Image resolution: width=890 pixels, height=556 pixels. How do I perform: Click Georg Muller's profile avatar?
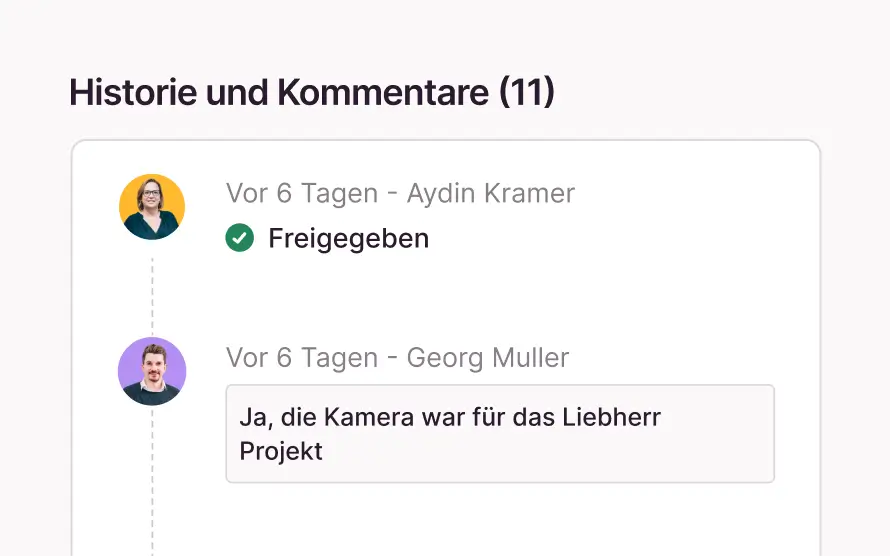click(x=152, y=371)
